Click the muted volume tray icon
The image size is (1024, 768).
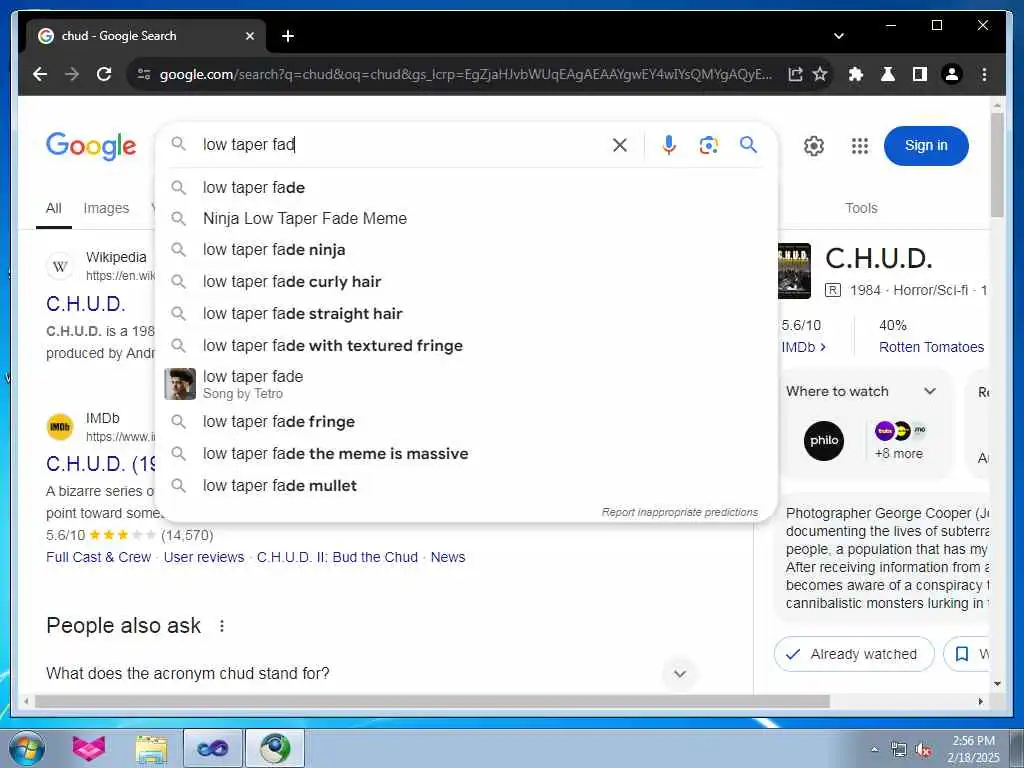[923, 750]
